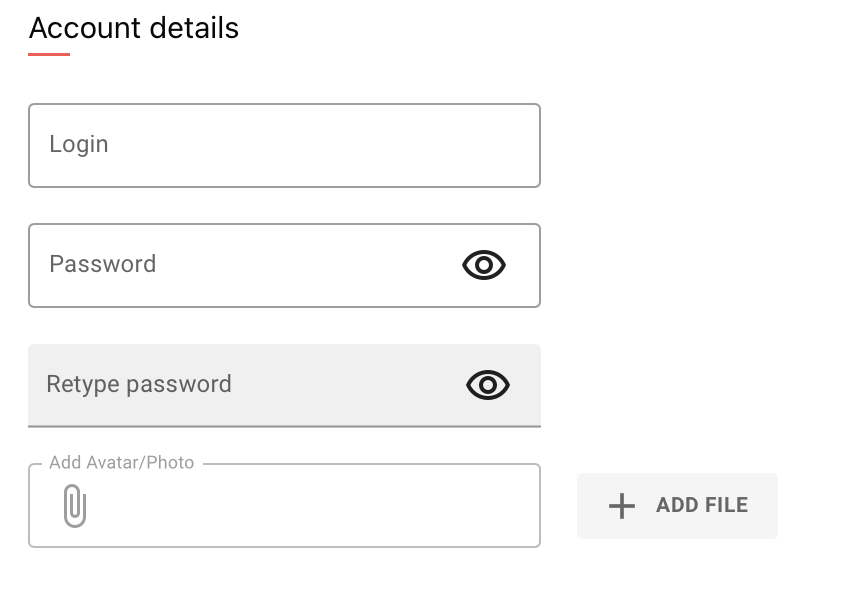This screenshot has width=856, height=590.
Task: Focus the Login input field
Action: [284, 145]
